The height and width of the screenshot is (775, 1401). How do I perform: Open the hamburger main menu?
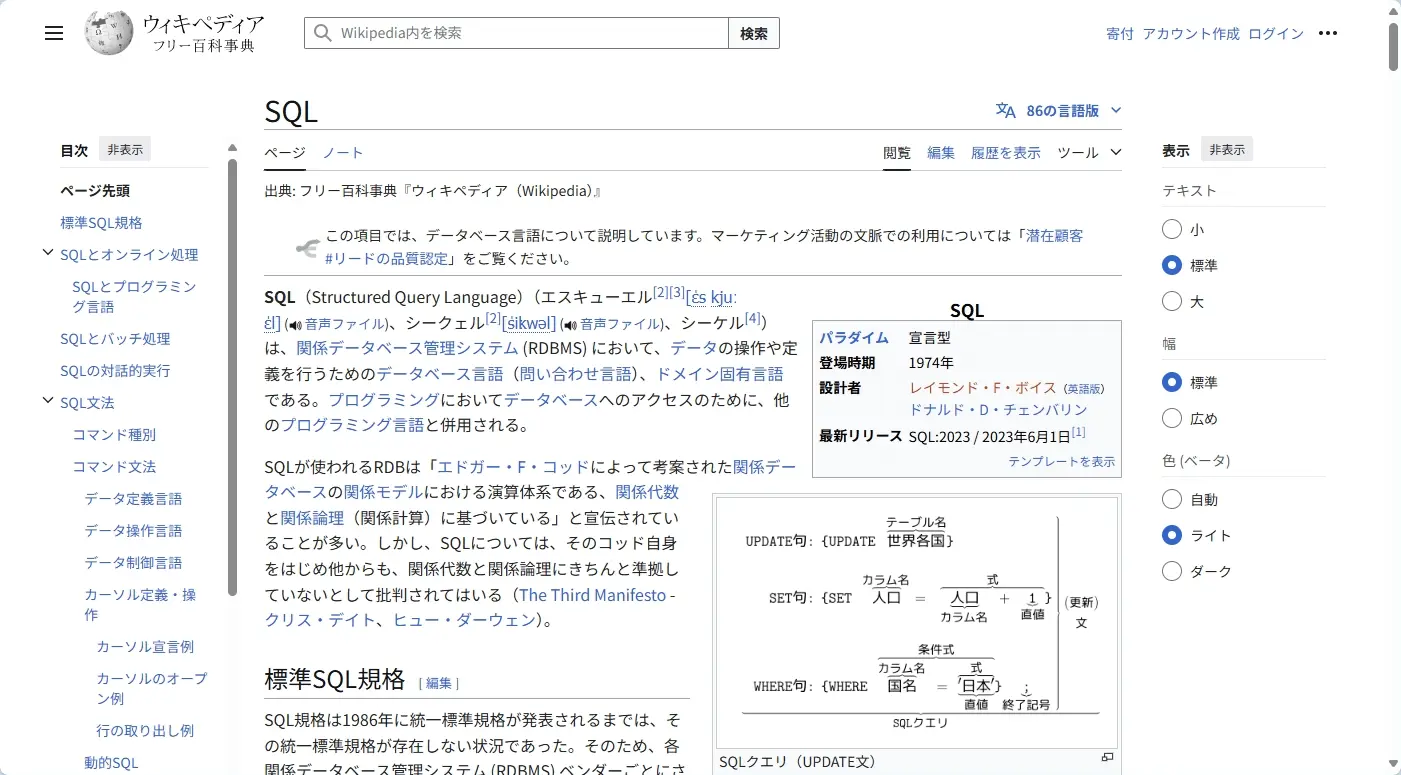coord(54,33)
